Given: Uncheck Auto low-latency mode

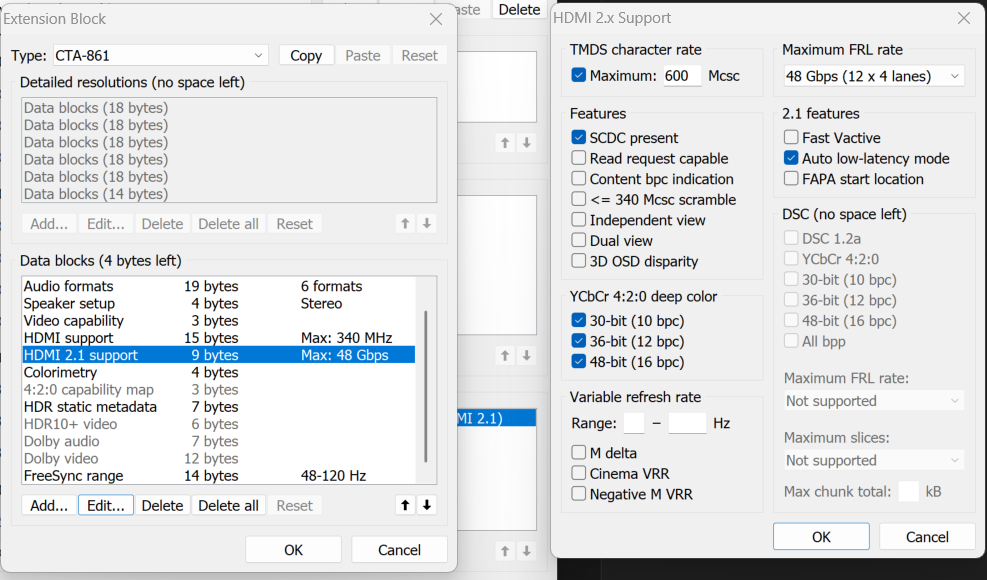Looking at the screenshot, I should point(792,158).
